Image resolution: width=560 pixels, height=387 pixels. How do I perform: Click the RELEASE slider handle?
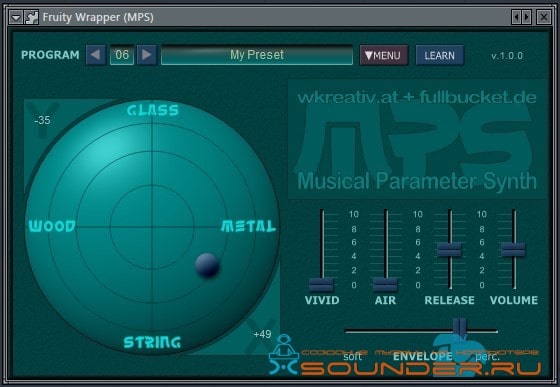449,250
